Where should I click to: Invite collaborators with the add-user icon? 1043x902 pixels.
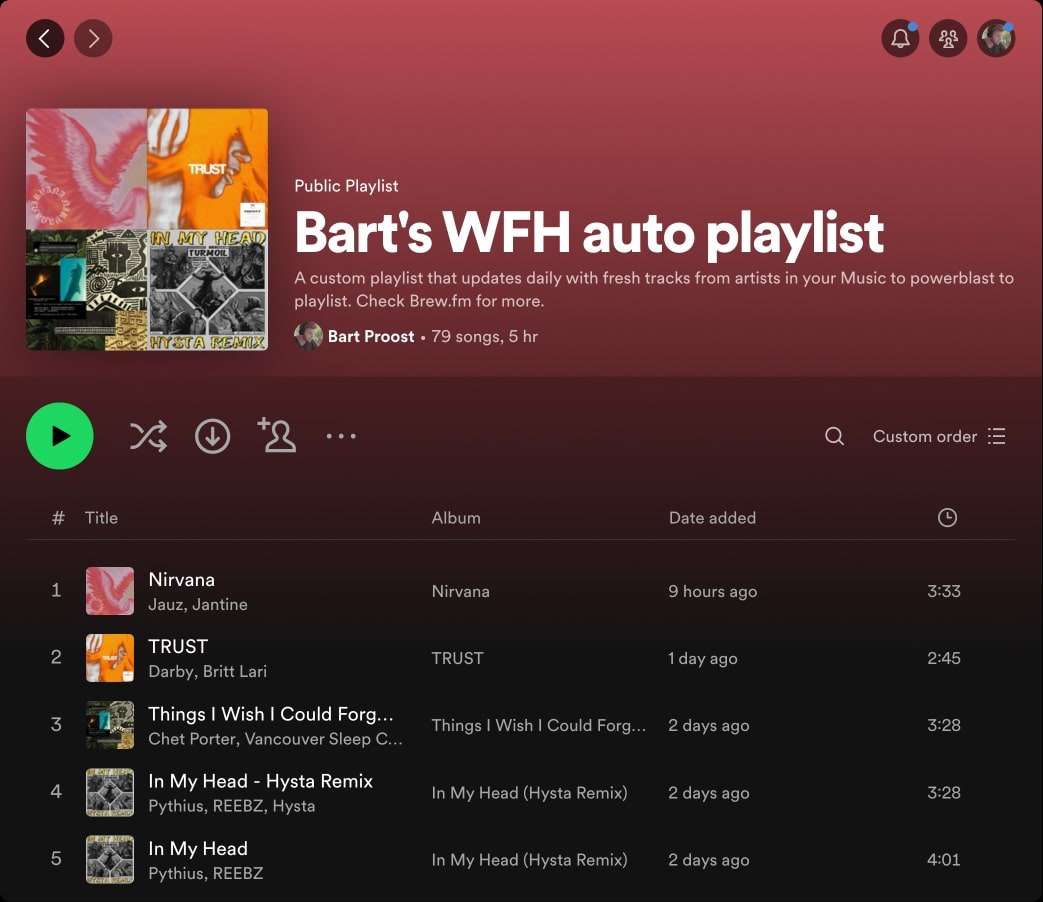[x=277, y=435]
